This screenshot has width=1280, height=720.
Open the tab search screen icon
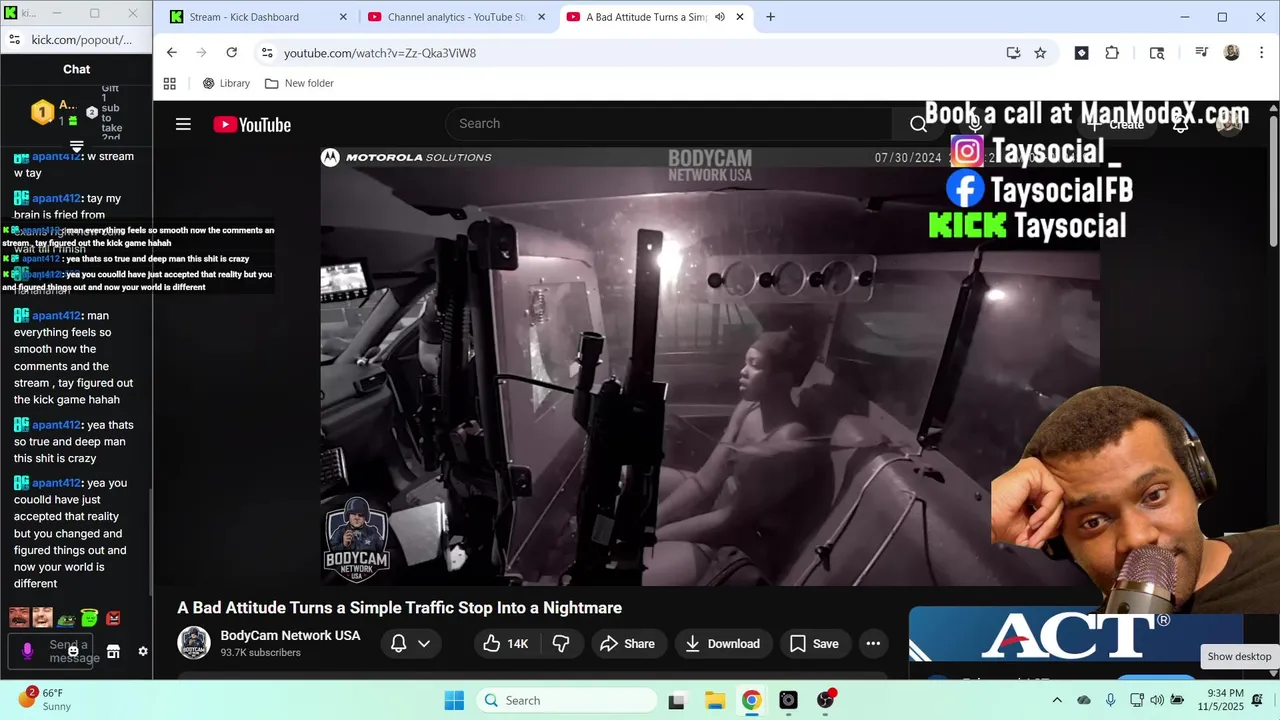[1157, 53]
